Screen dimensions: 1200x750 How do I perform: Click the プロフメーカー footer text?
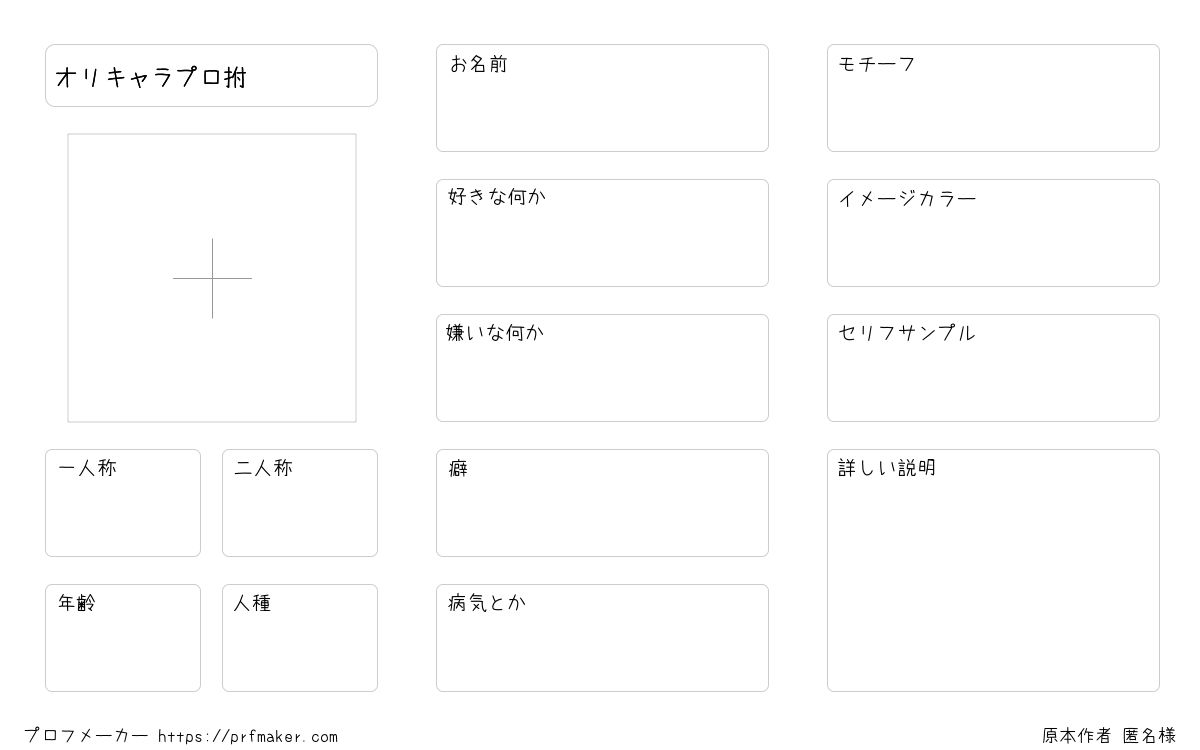click(x=86, y=736)
